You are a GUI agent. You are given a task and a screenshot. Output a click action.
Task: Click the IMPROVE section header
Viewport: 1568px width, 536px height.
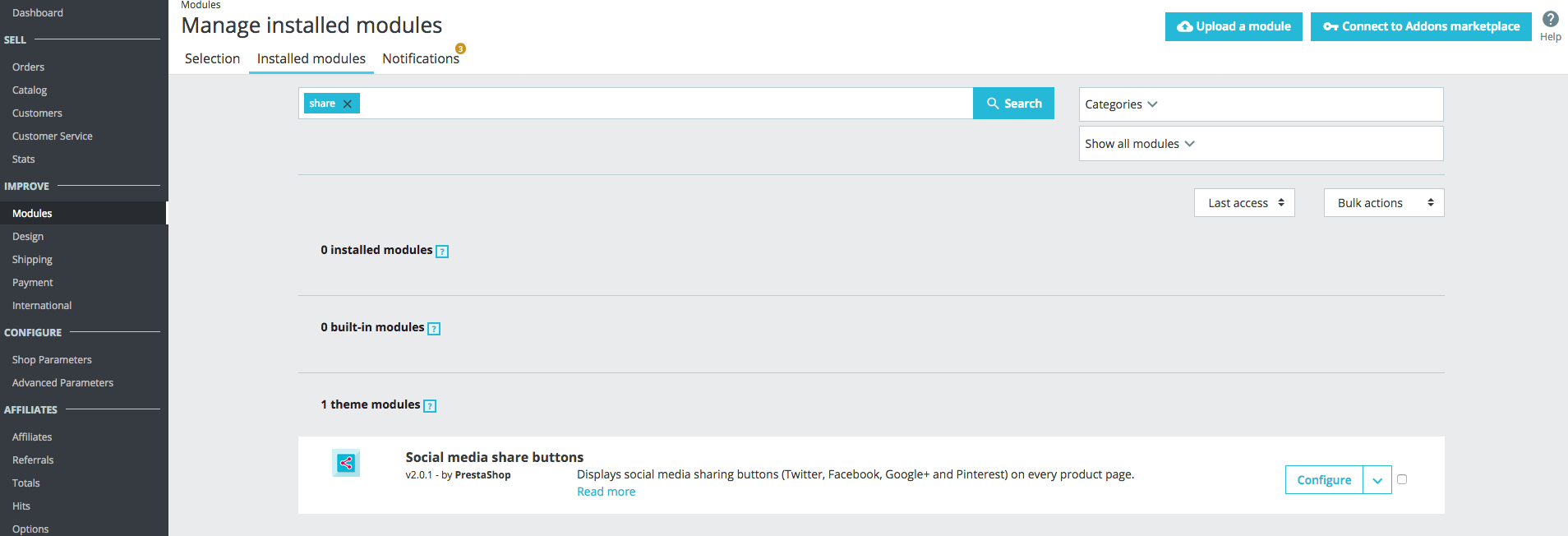pyautogui.click(x=26, y=186)
